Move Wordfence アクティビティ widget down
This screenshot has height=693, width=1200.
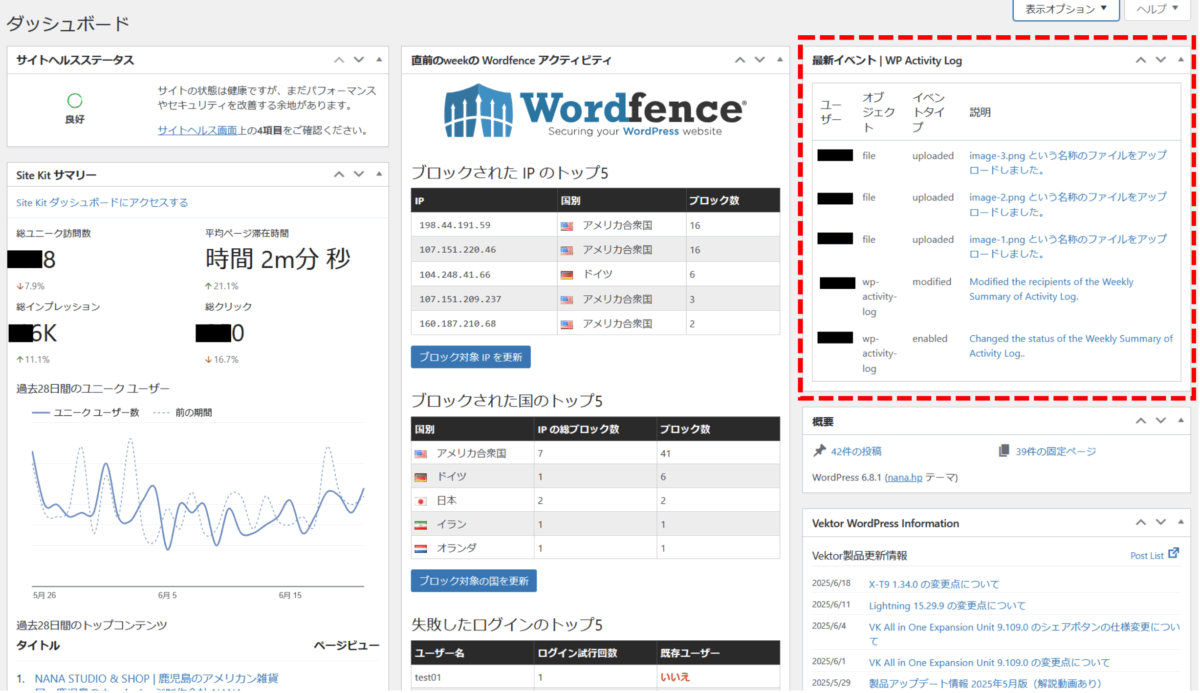(759, 60)
